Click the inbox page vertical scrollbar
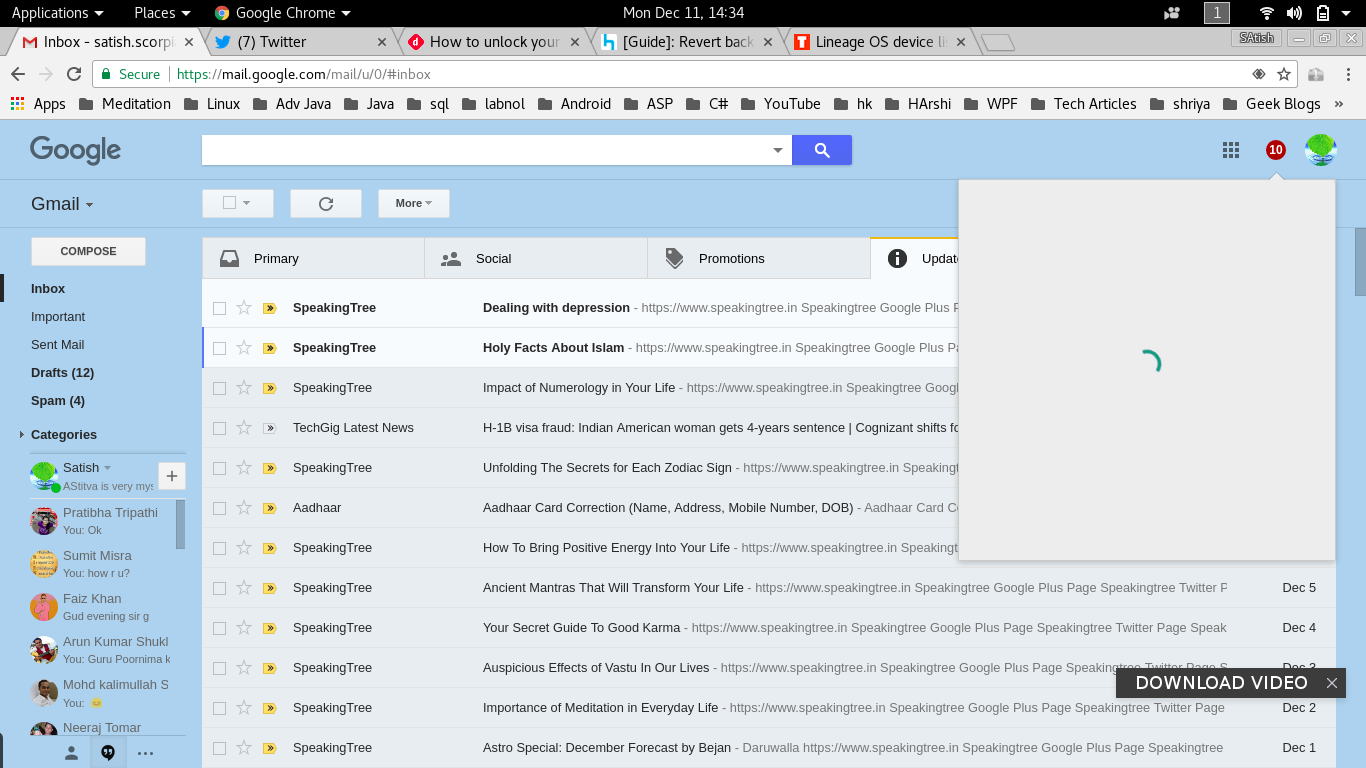Image resolution: width=1366 pixels, height=768 pixels. (x=1360, y=262)
